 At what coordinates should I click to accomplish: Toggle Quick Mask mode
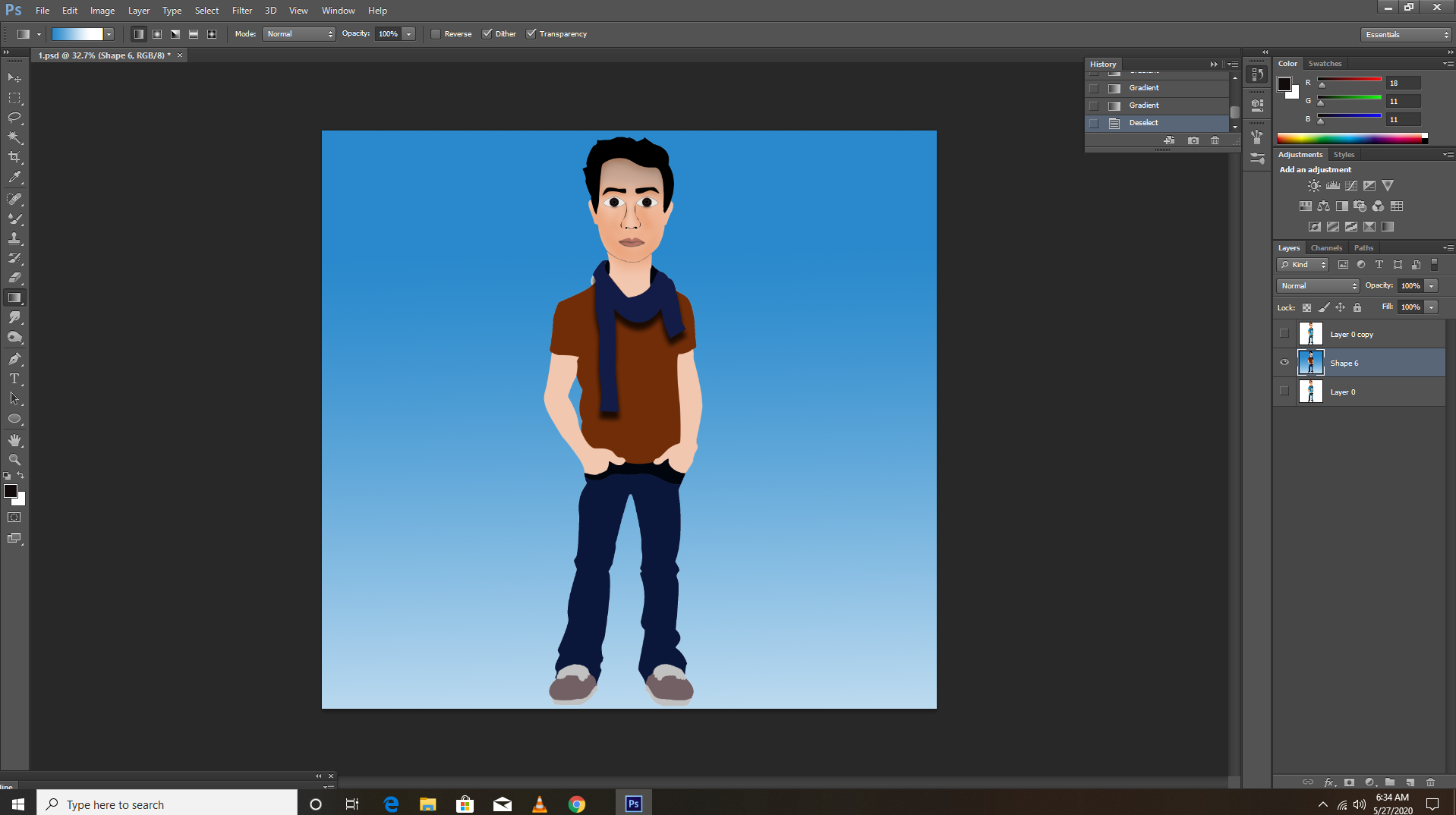click(14, 518)
